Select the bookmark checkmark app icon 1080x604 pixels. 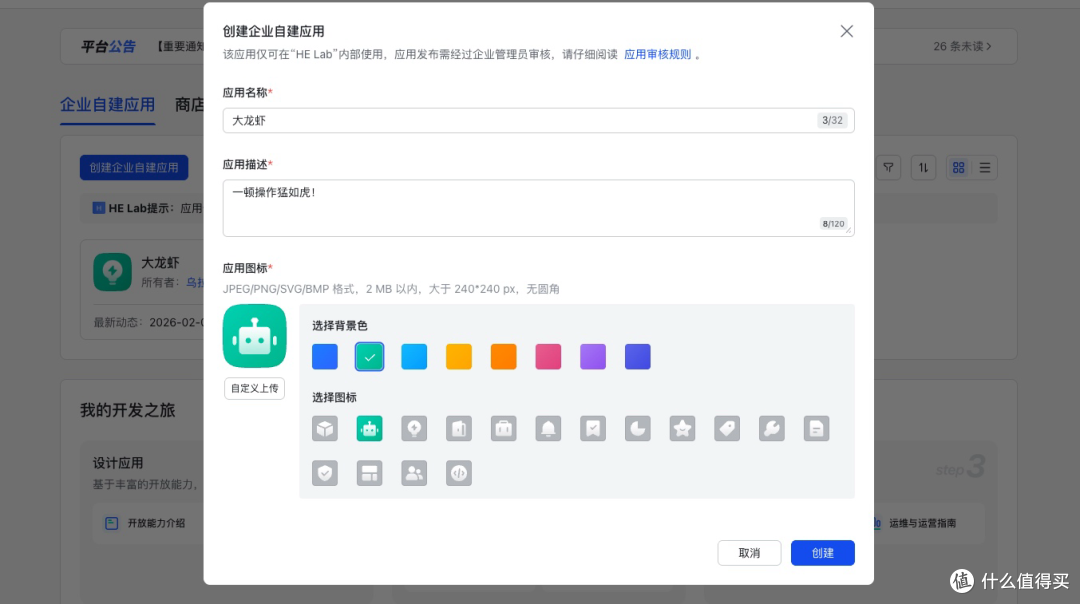point(593,428)
